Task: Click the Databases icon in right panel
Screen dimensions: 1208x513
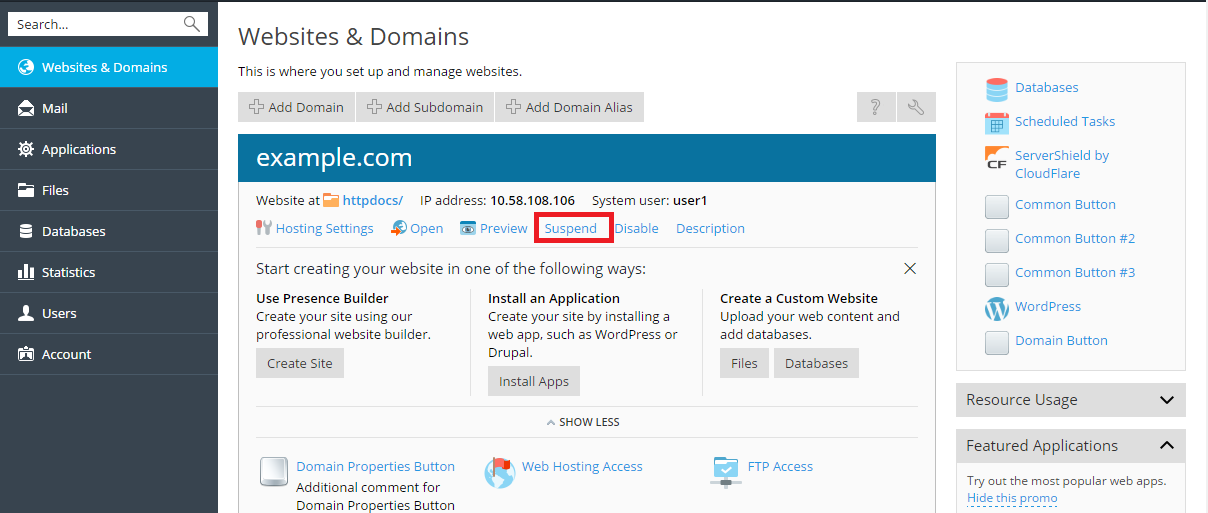Action: pyautogui.click(x=997, y=89)
